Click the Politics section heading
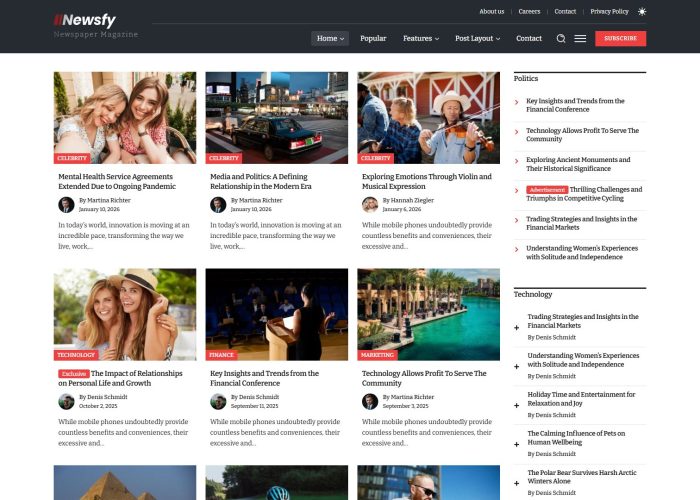This screenshot has width=700, height=500. click(525, 79)
